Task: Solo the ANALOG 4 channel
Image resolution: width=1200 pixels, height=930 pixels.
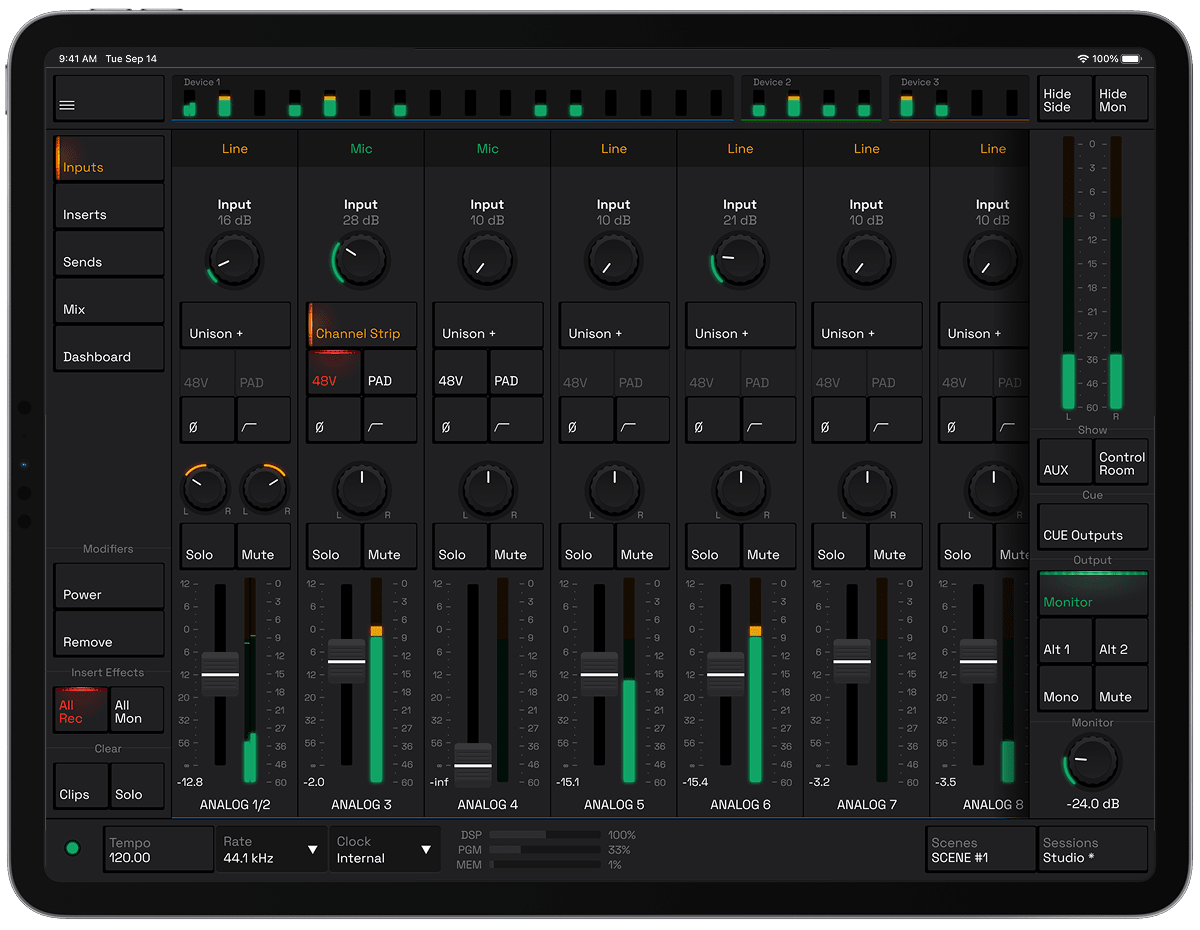Action: coord(460,547)
